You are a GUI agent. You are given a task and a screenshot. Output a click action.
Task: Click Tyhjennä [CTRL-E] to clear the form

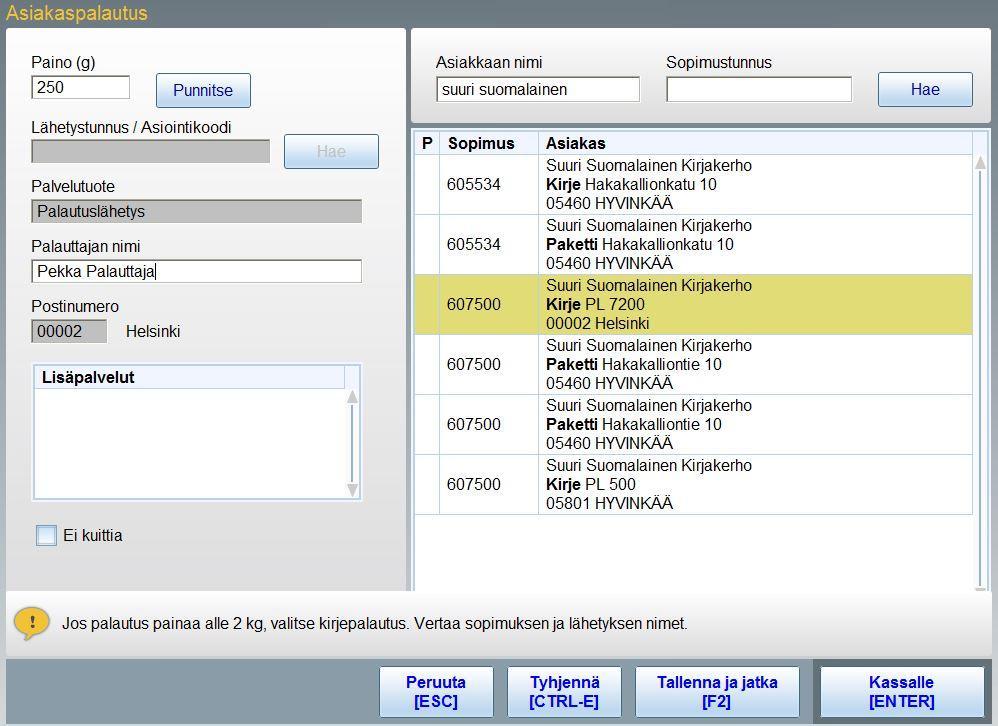[x=564, y=692]
